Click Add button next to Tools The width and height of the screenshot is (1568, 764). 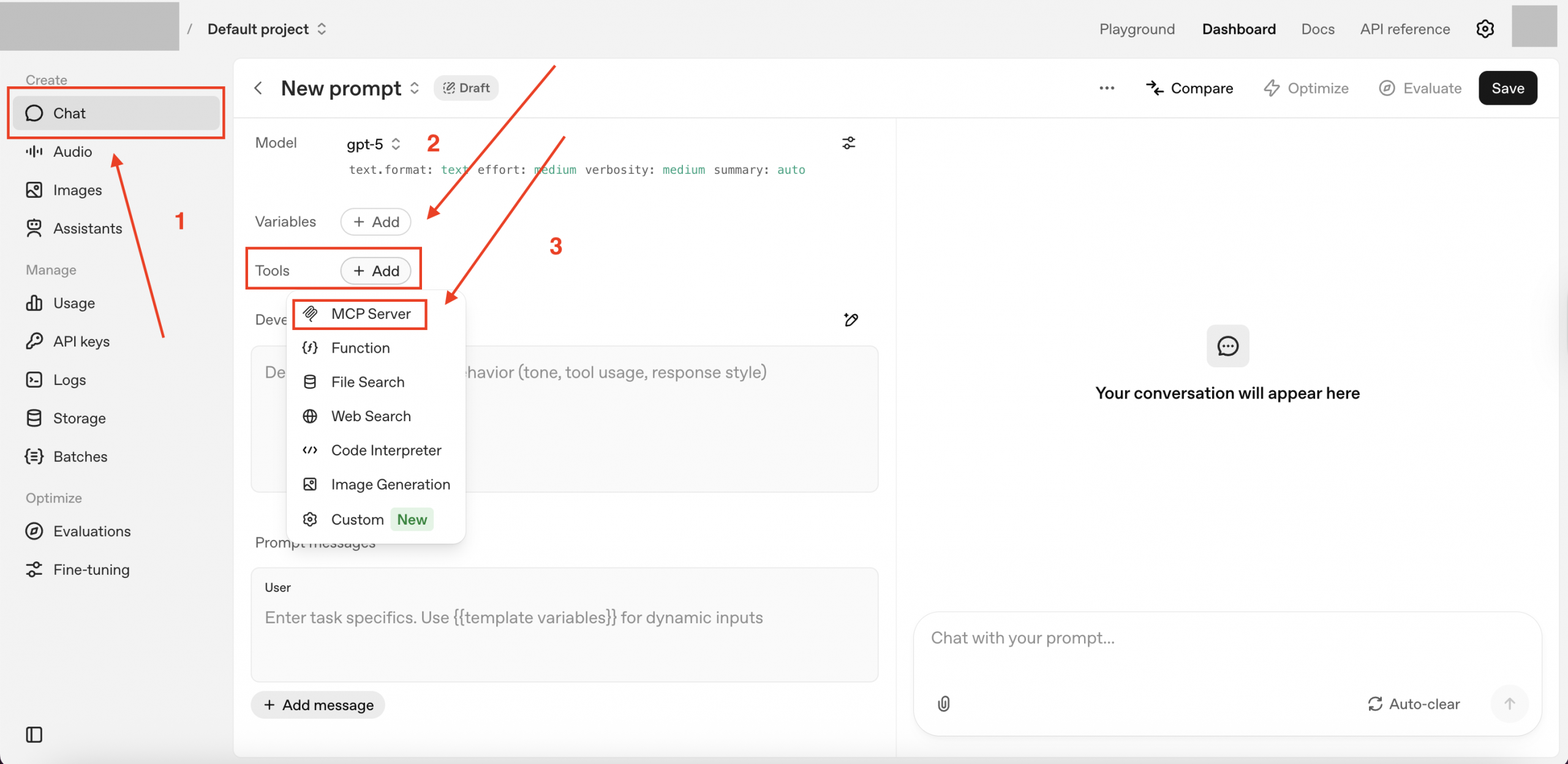click(x=376, y=271)
